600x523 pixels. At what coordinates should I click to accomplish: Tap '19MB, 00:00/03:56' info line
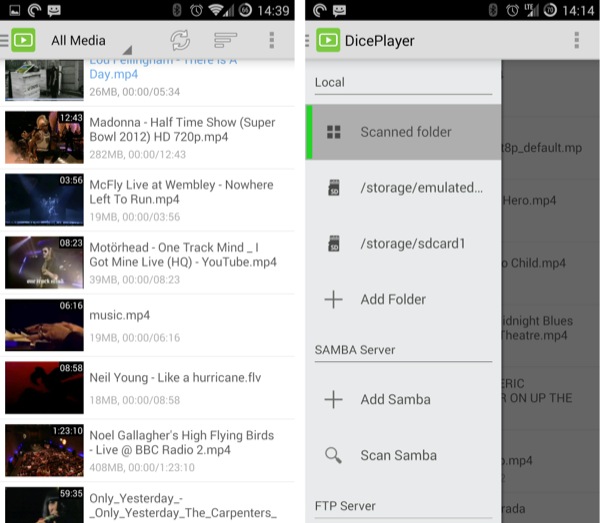pyautogui.click(x=134, y=217)
